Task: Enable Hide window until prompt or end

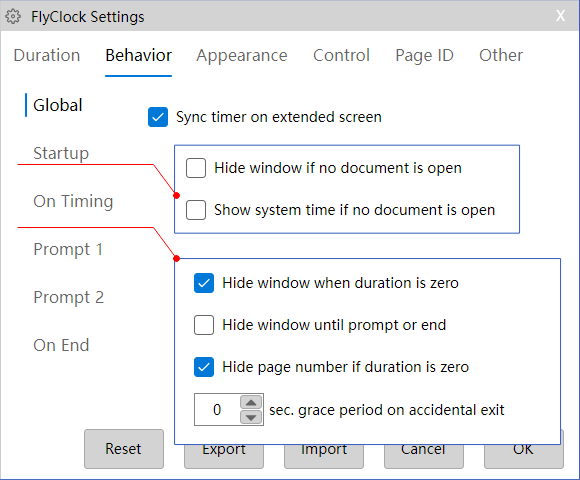Action: click(204, 325)
